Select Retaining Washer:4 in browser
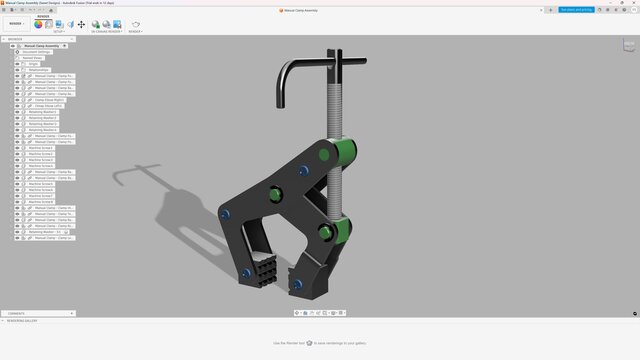 pos(42,130)
